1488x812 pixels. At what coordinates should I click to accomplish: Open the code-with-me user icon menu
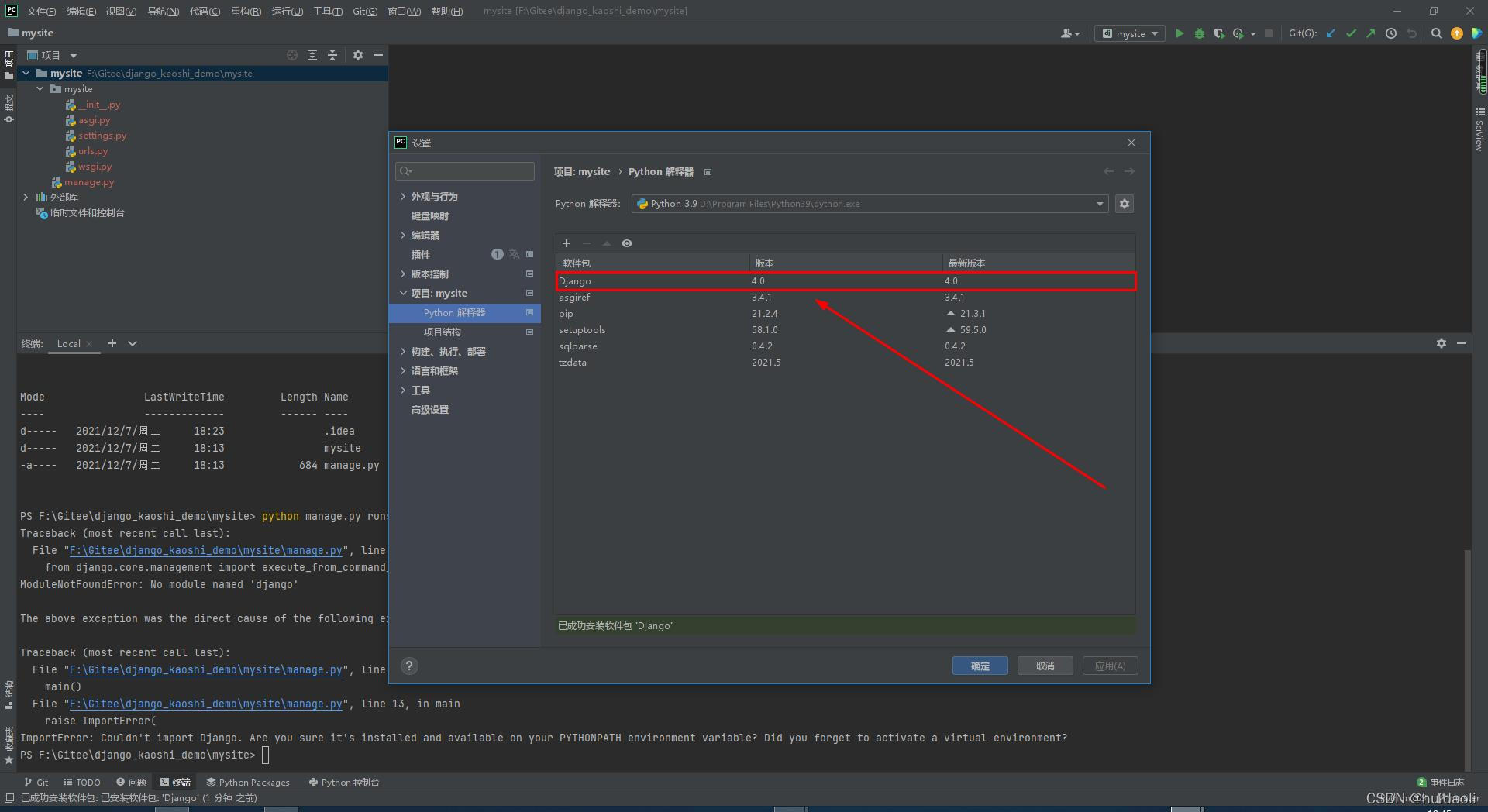pyautogui.click(x=1069, y=33)
